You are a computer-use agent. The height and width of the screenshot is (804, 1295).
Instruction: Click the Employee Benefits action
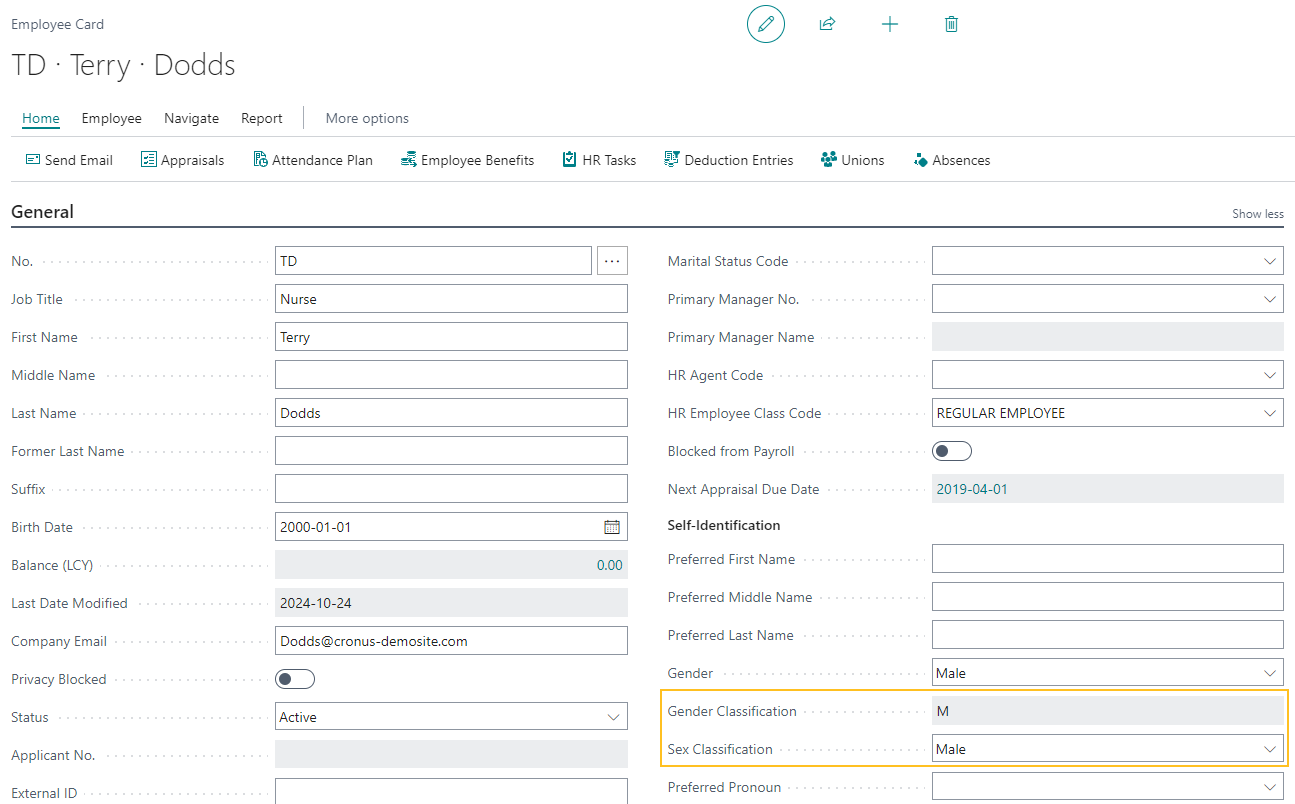coord(466,159)
